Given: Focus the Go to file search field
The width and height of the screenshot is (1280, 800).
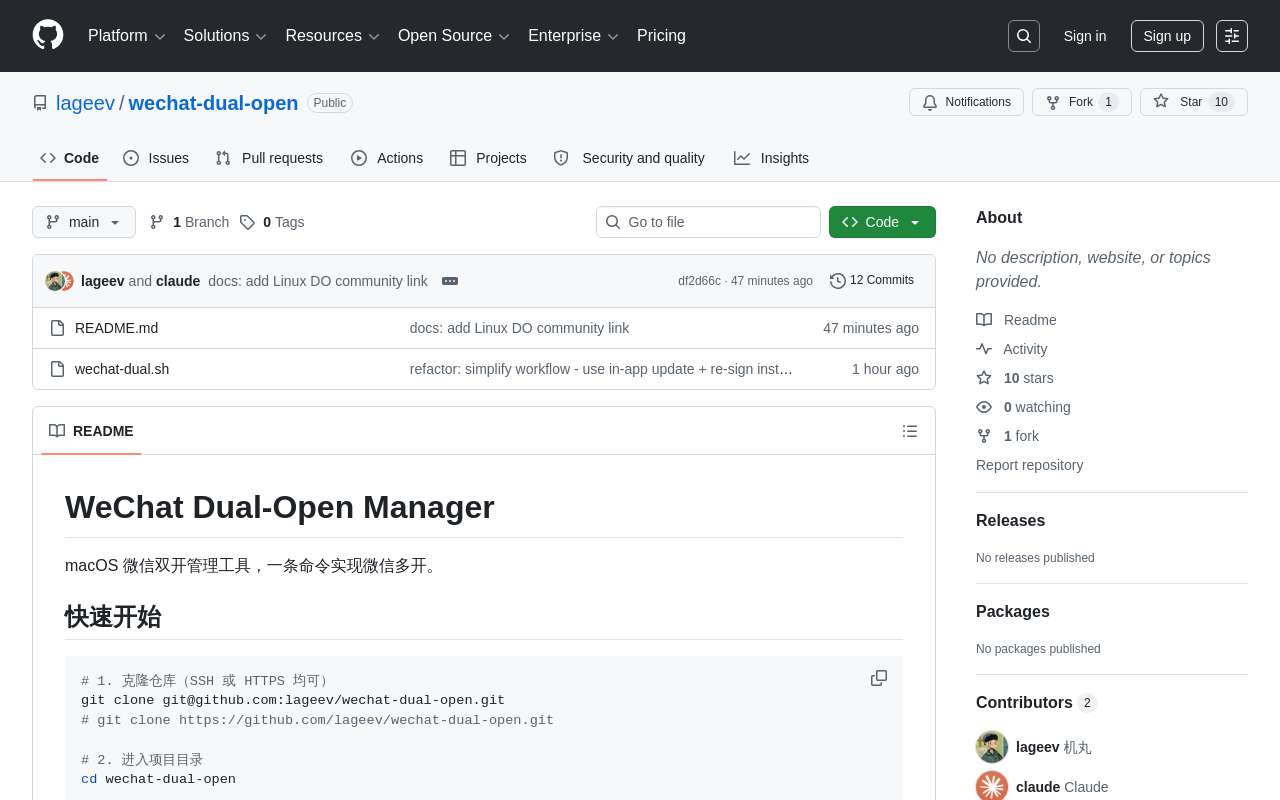Looking at the screenshot, I should coord(708,222).
